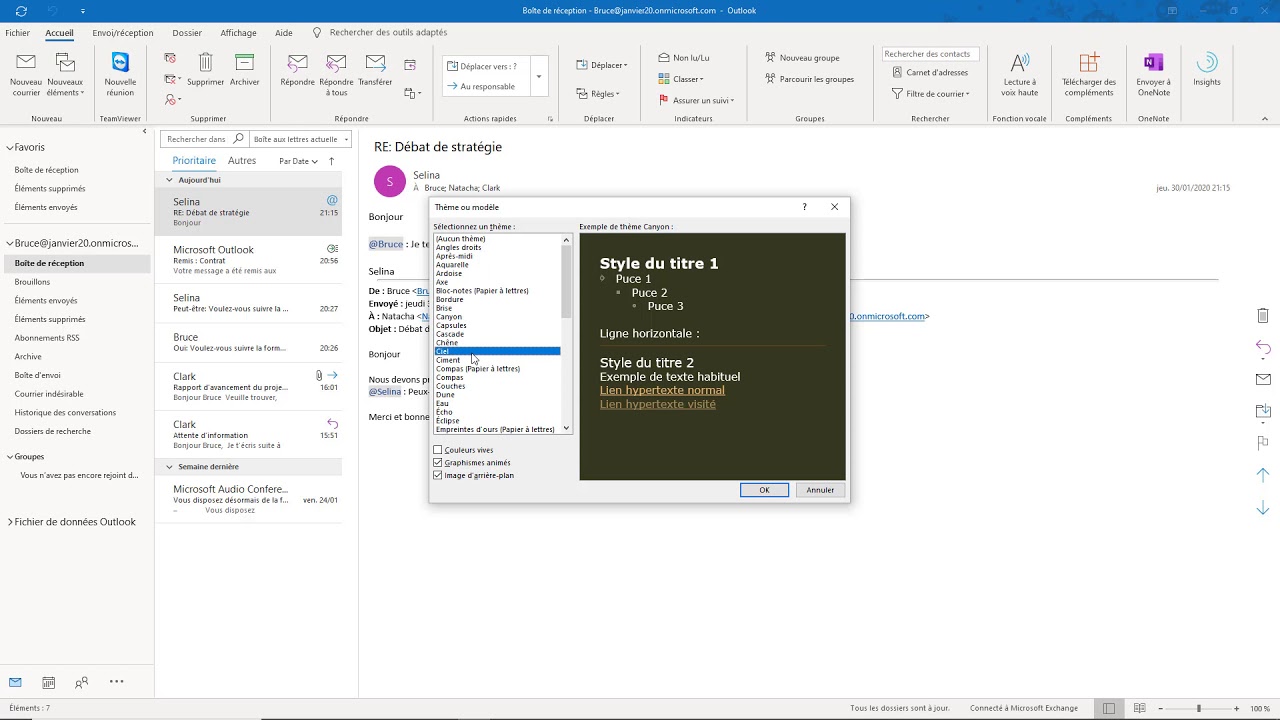Click in Rechercher des contacts field
1280x720 pixels.
click(929, 54)
